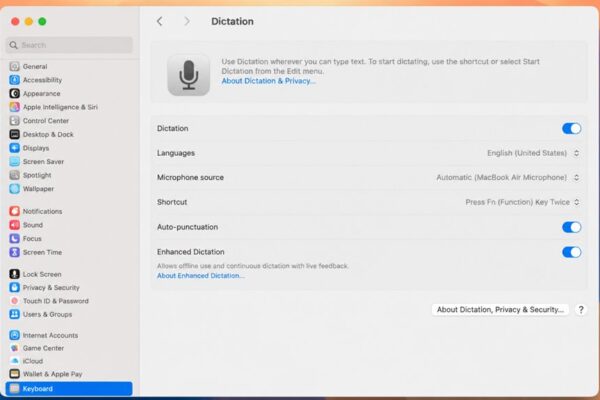600x400 pixels.
Task: Open the Shortcut popup Press Fn Key Twice
Action: point(522,202)
